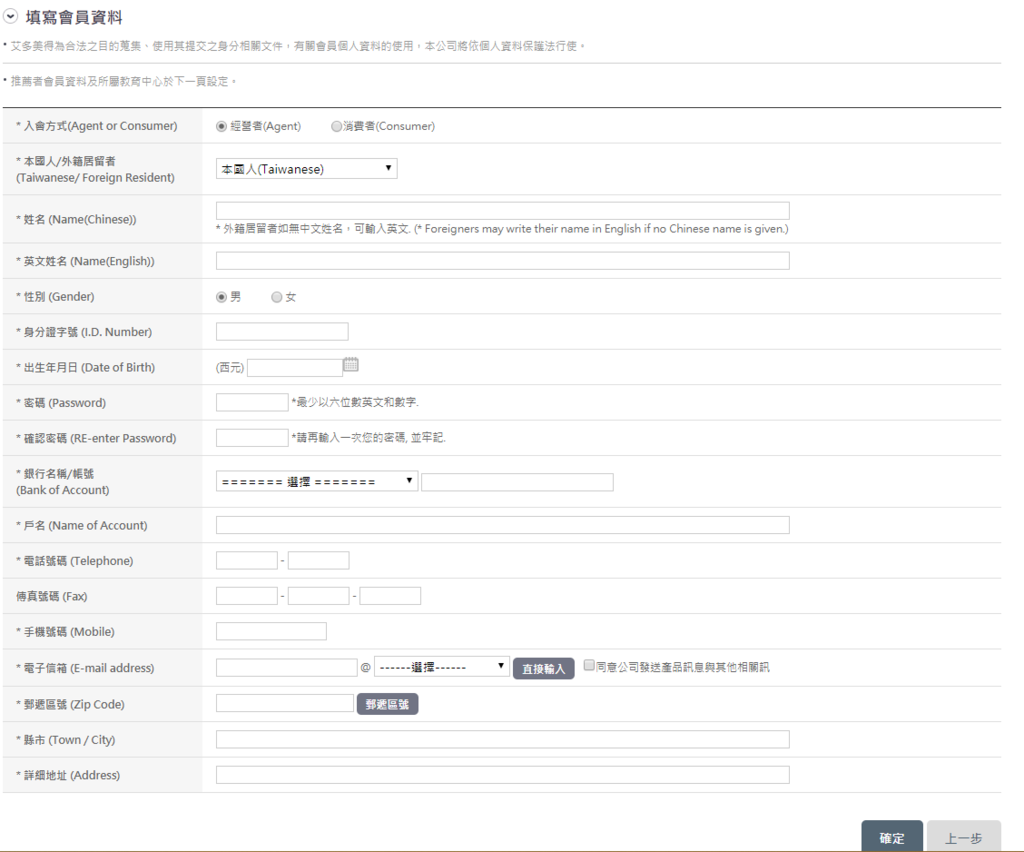This screenshot has width=1024, height=852.
Task: Focus the Name(English) input field
Action: pyautogui.click(x=503, y=261)
